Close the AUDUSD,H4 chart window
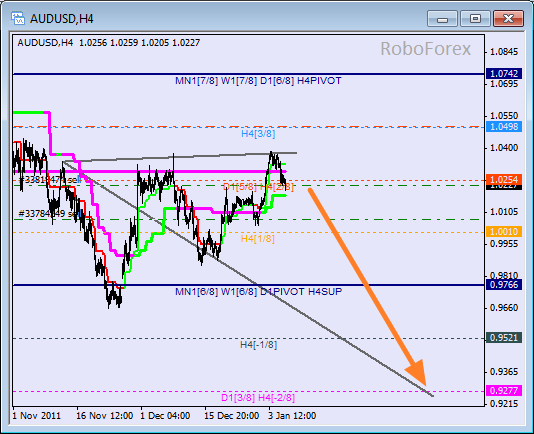The width and height of the screenshot is (534, 434). coord(508,18)
